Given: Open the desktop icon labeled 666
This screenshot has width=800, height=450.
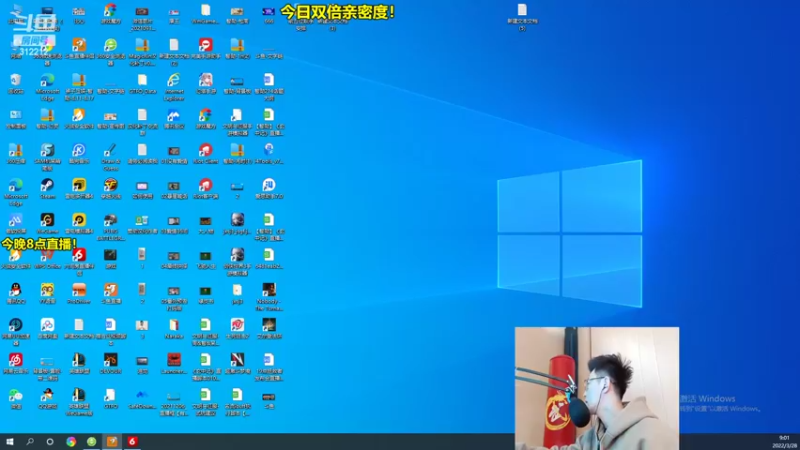Looking at the screenshot, I should coord(268,14).
